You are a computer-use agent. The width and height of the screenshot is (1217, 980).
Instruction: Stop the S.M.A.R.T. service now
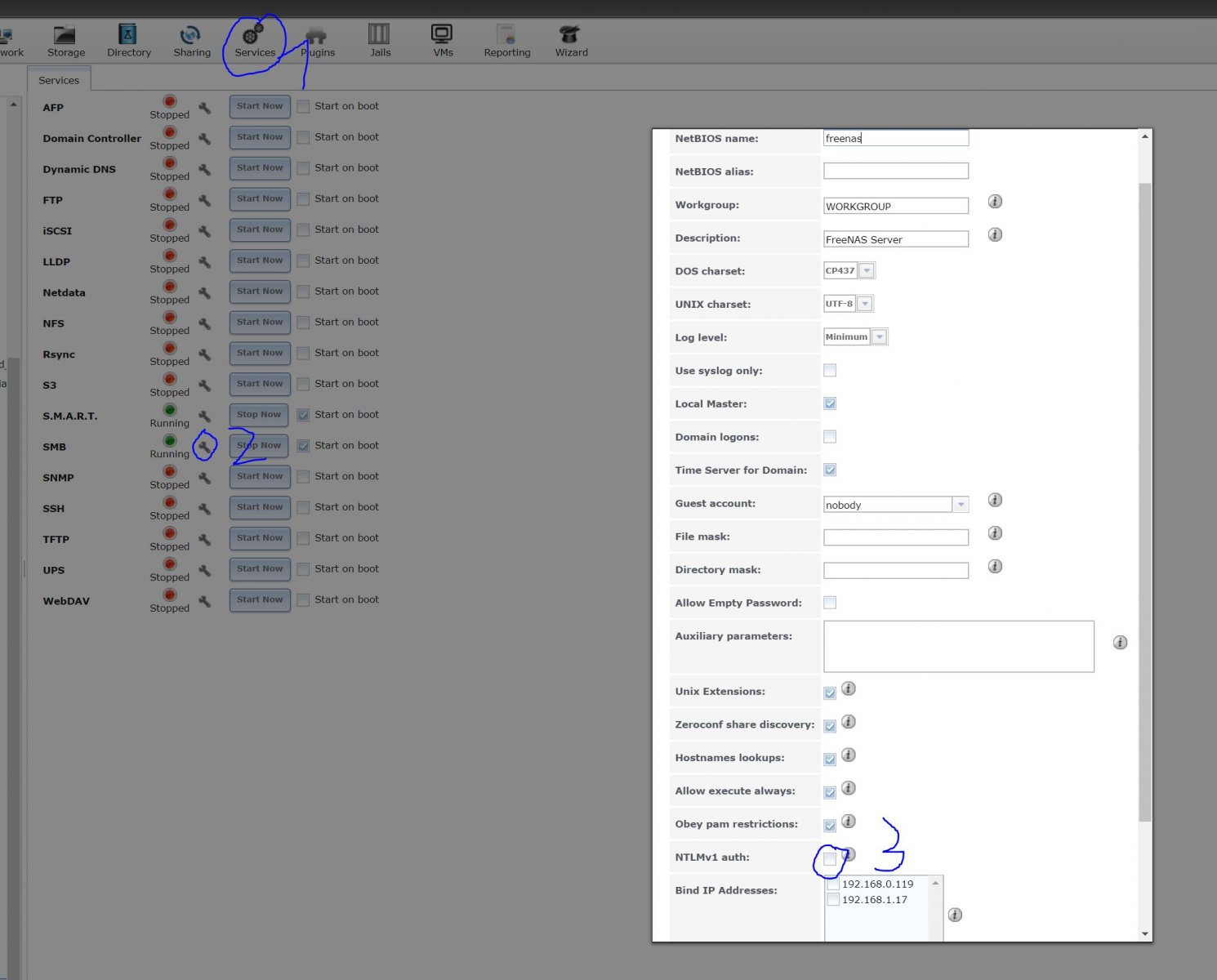click(x=259, y=415)
